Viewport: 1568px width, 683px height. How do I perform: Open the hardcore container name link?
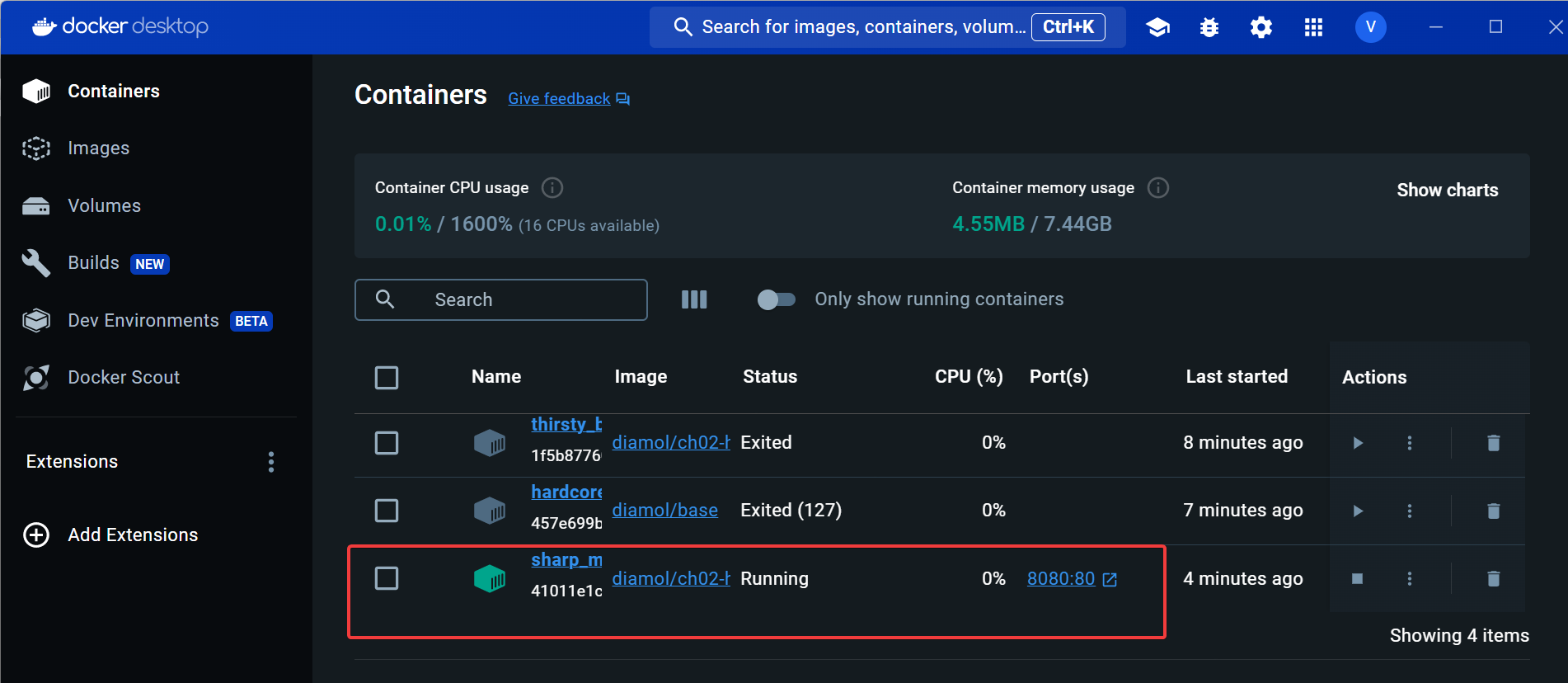click(x=566, y=492)
